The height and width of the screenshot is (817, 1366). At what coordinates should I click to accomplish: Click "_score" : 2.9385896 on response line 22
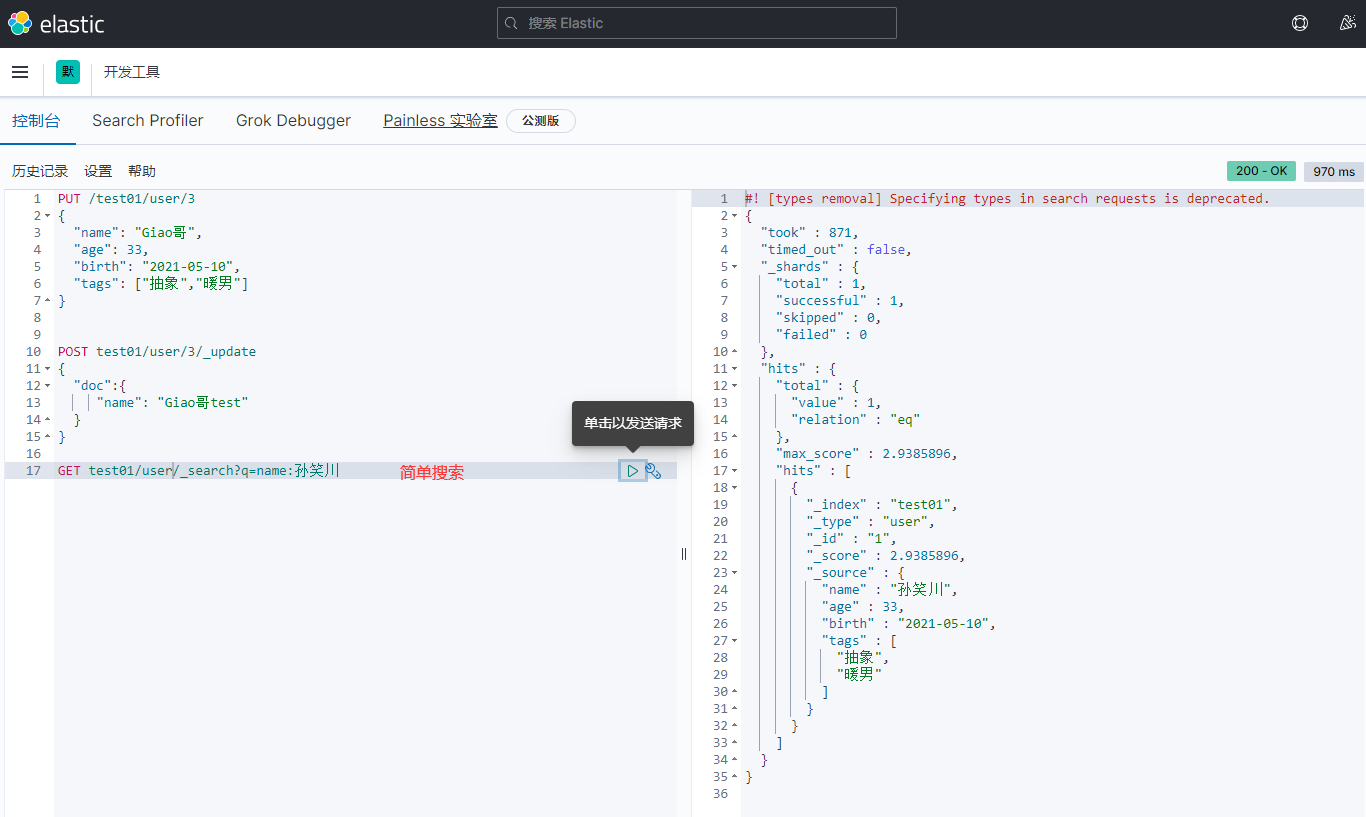(x=886, y=556)
